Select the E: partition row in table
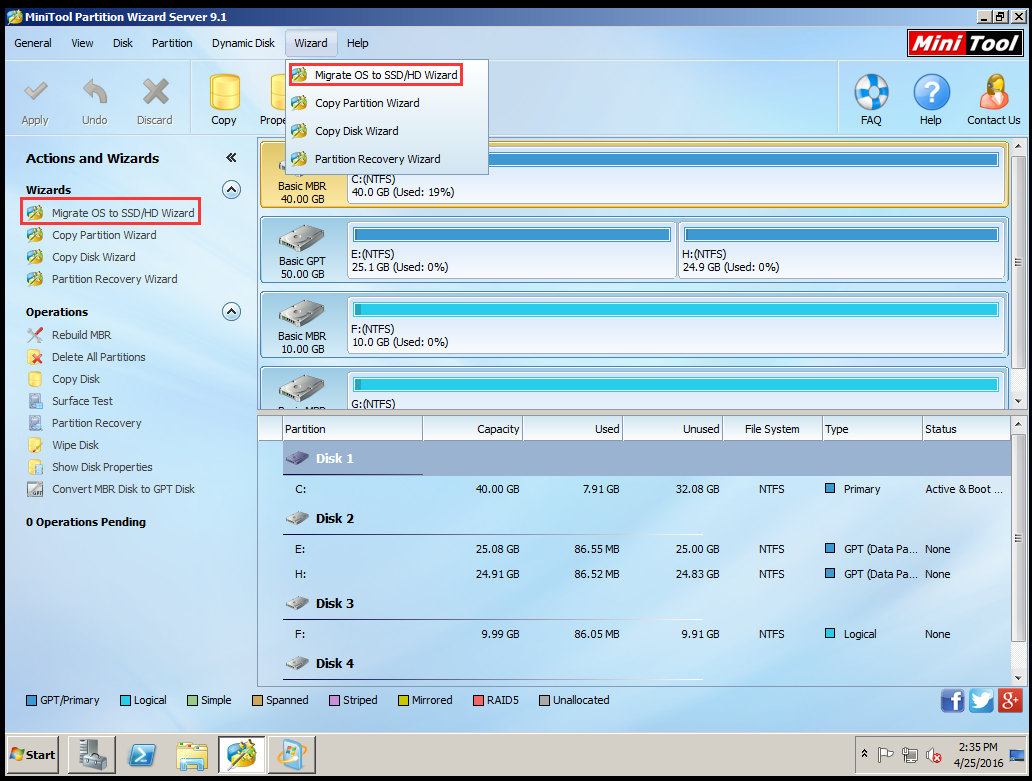Viewport: 1032px width, 781px height. (647, 549)
